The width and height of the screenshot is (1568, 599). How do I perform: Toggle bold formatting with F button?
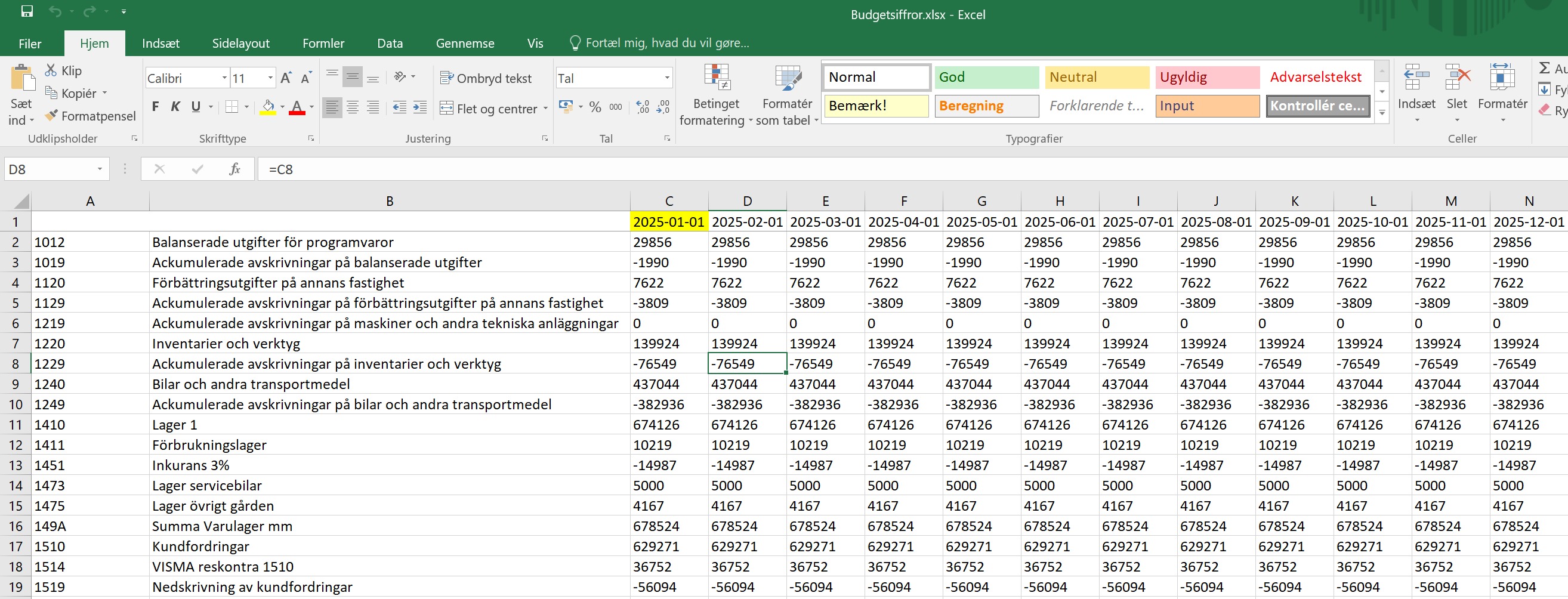tap(155, 107)
